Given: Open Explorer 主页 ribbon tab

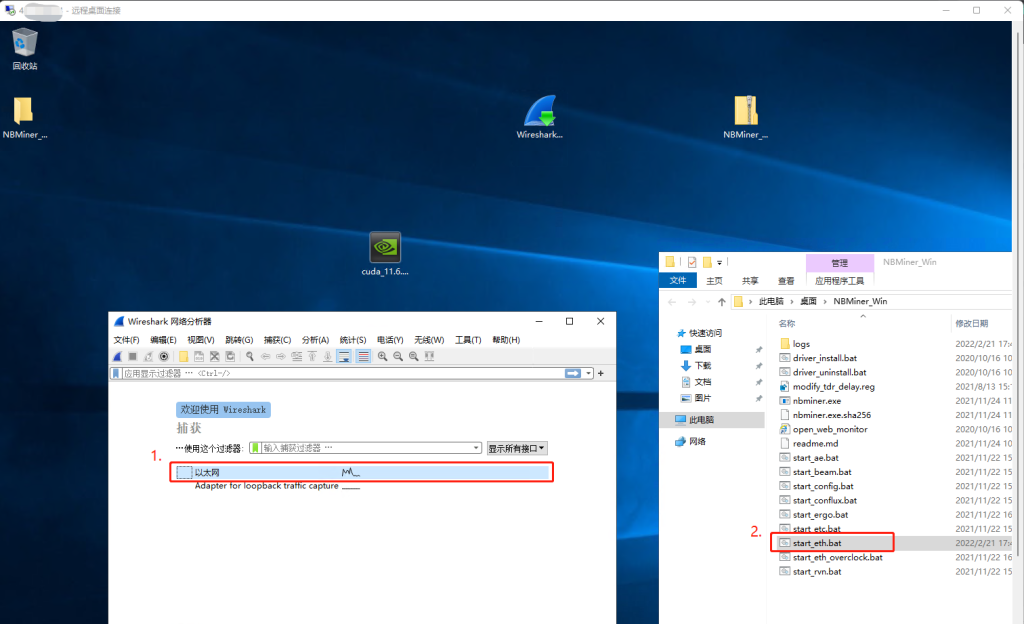Looking at the screenshot, I should [x=714, y=281].
